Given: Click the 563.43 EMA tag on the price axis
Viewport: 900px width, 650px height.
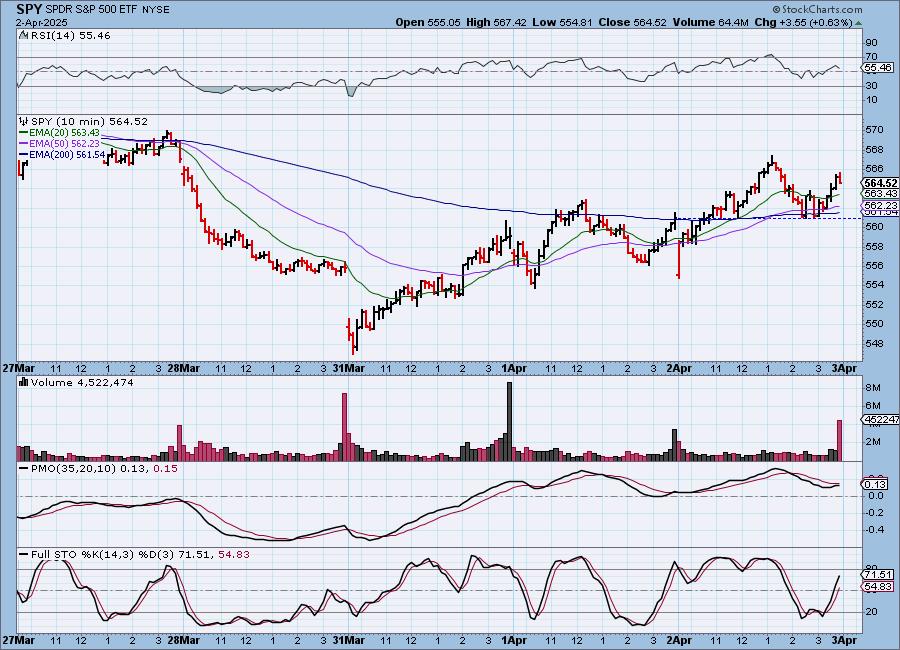Looking at the screenshot, I should (x=880, y=194).
